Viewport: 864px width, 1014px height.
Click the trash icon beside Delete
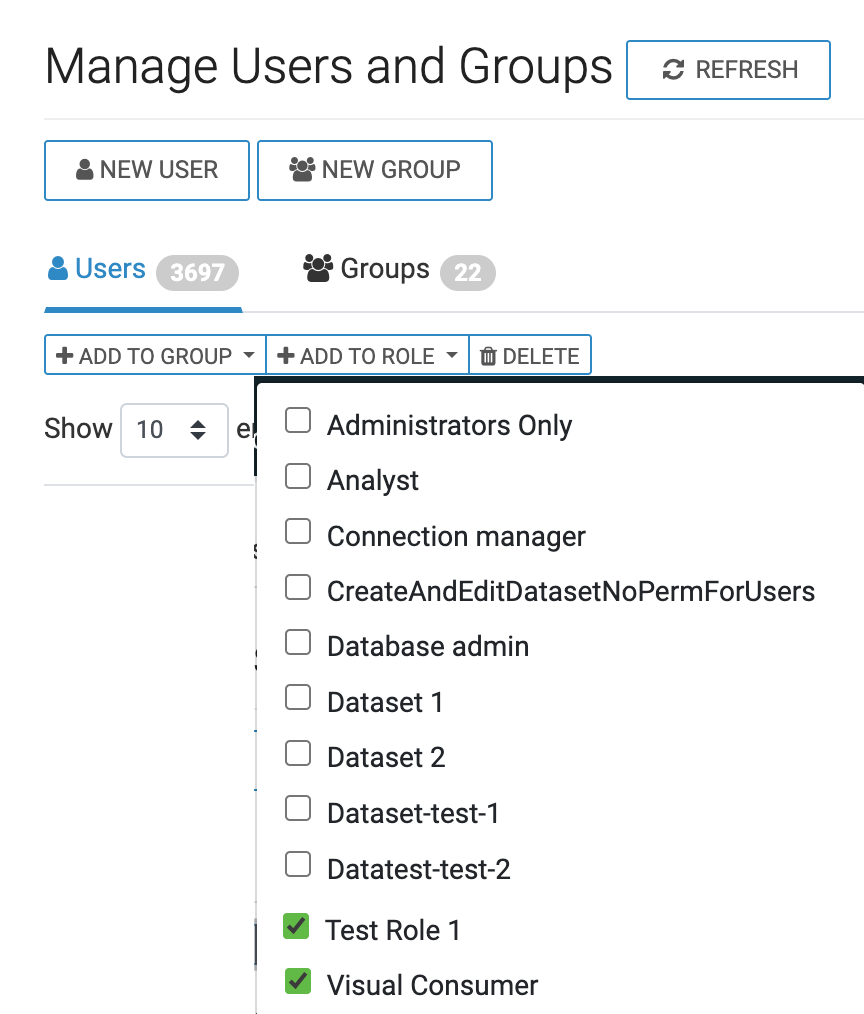coord(488,356)
